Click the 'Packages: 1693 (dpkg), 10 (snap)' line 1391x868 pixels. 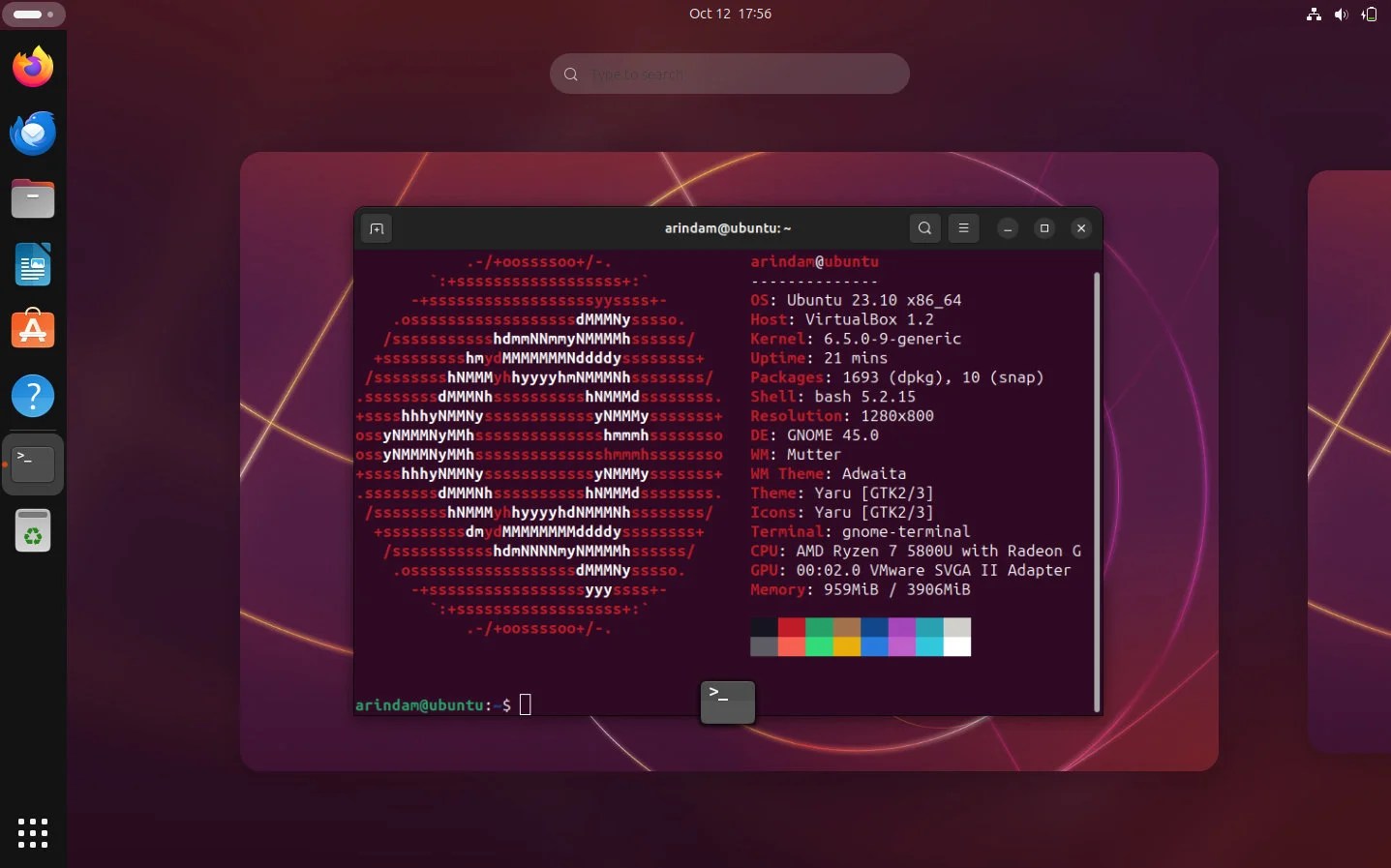897,377
